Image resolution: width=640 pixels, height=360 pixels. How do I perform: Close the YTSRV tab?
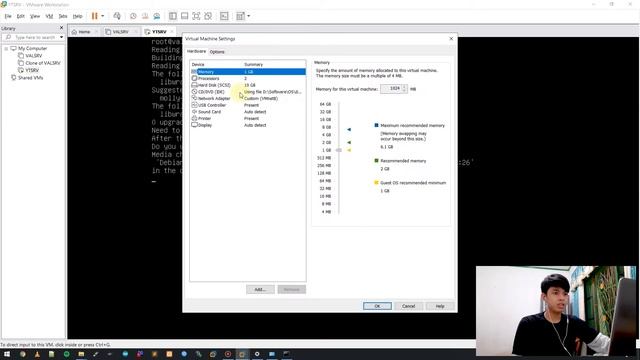pos(172,31)
